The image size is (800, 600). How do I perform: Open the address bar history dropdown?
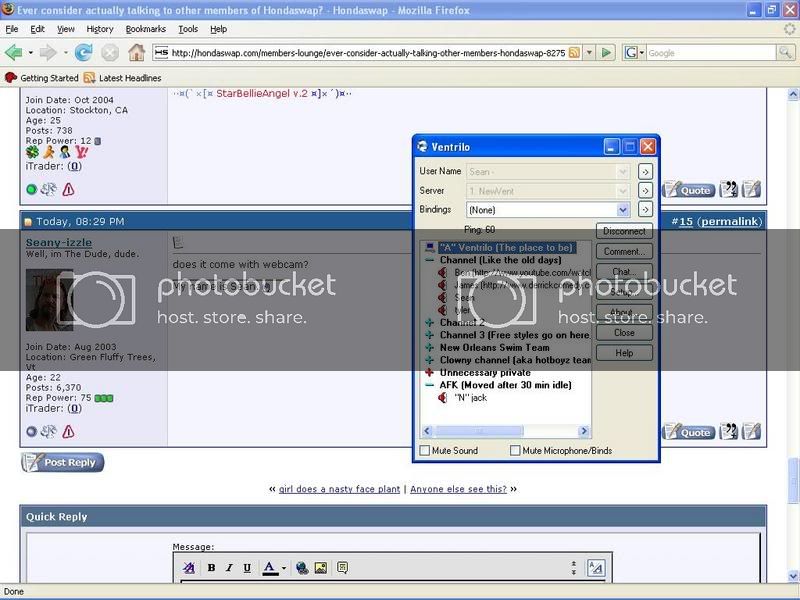(x=590, y=53)
